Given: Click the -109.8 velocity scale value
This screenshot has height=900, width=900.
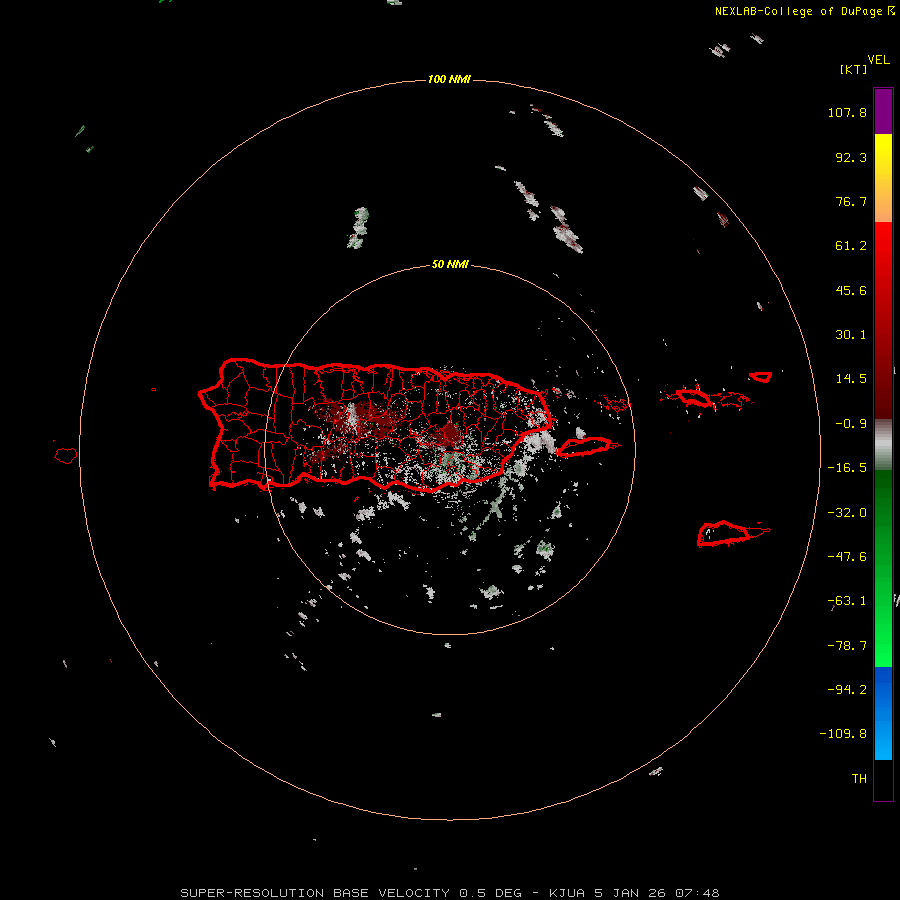Looking at the screenshot, I should click(843, 734).
